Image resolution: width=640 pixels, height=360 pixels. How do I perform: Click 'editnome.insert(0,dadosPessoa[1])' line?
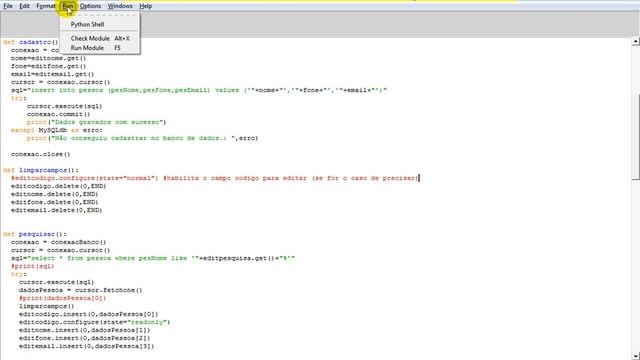click(x=84, y=330)
